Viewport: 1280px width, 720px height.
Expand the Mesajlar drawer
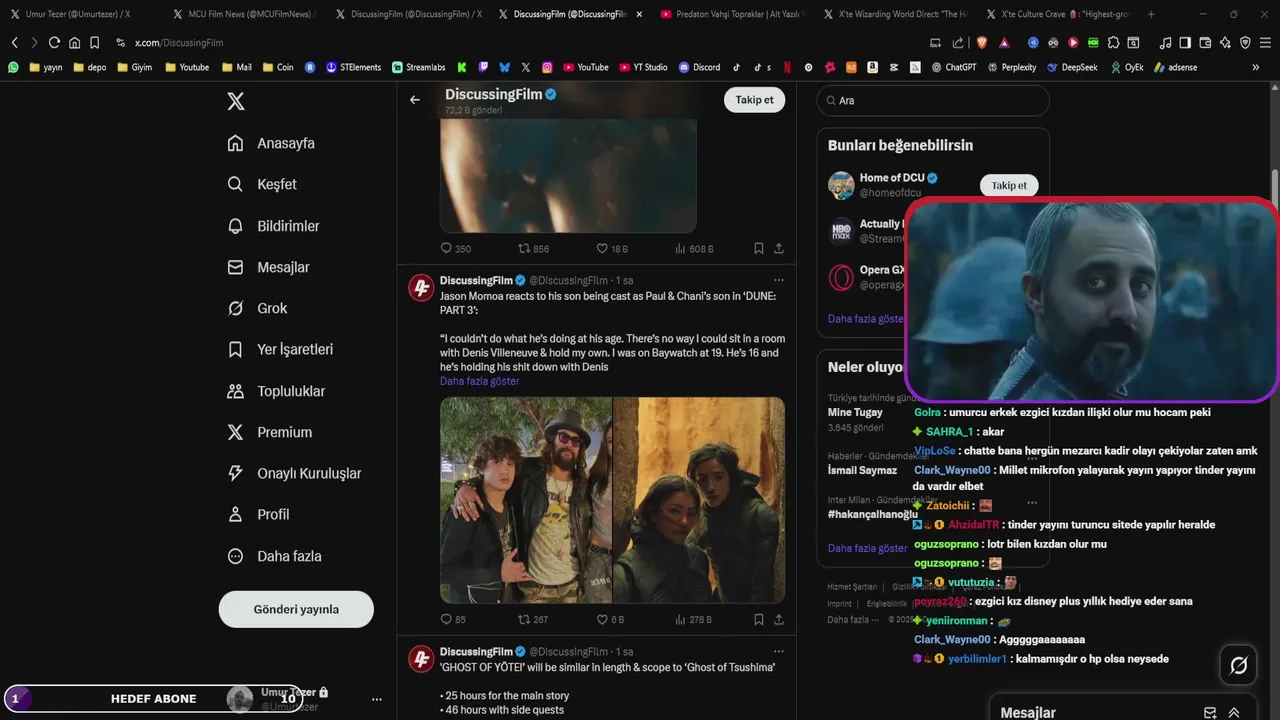click(x=1234, y=713)
